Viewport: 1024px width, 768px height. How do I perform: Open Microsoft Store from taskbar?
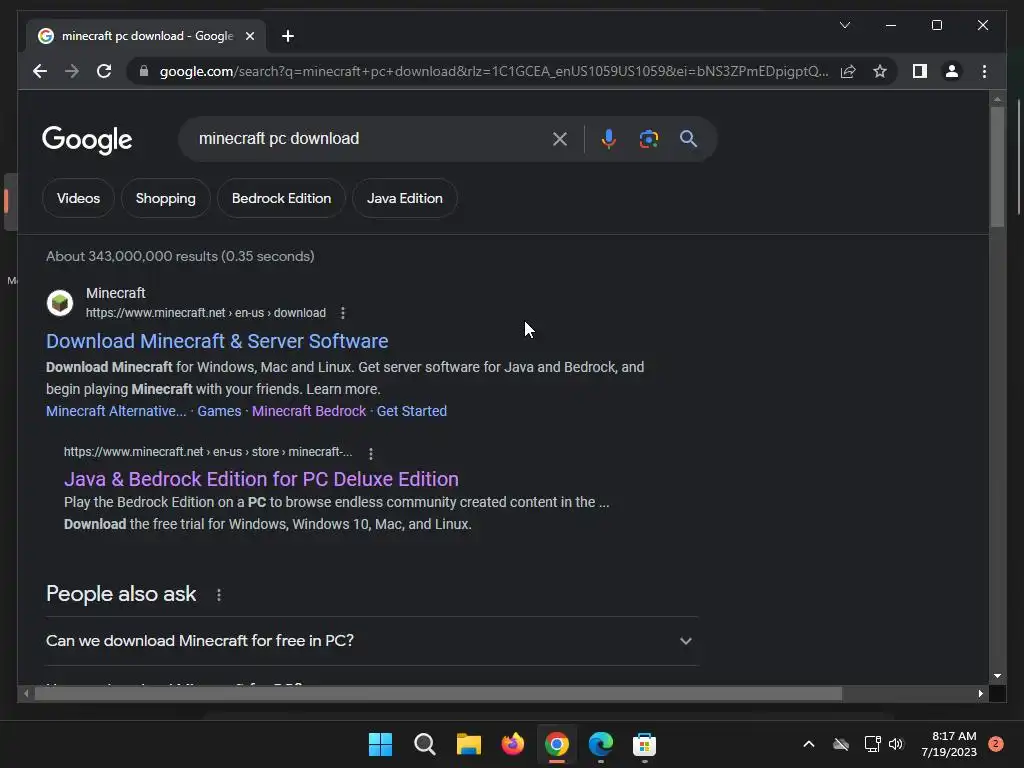(x=645, y=744)
